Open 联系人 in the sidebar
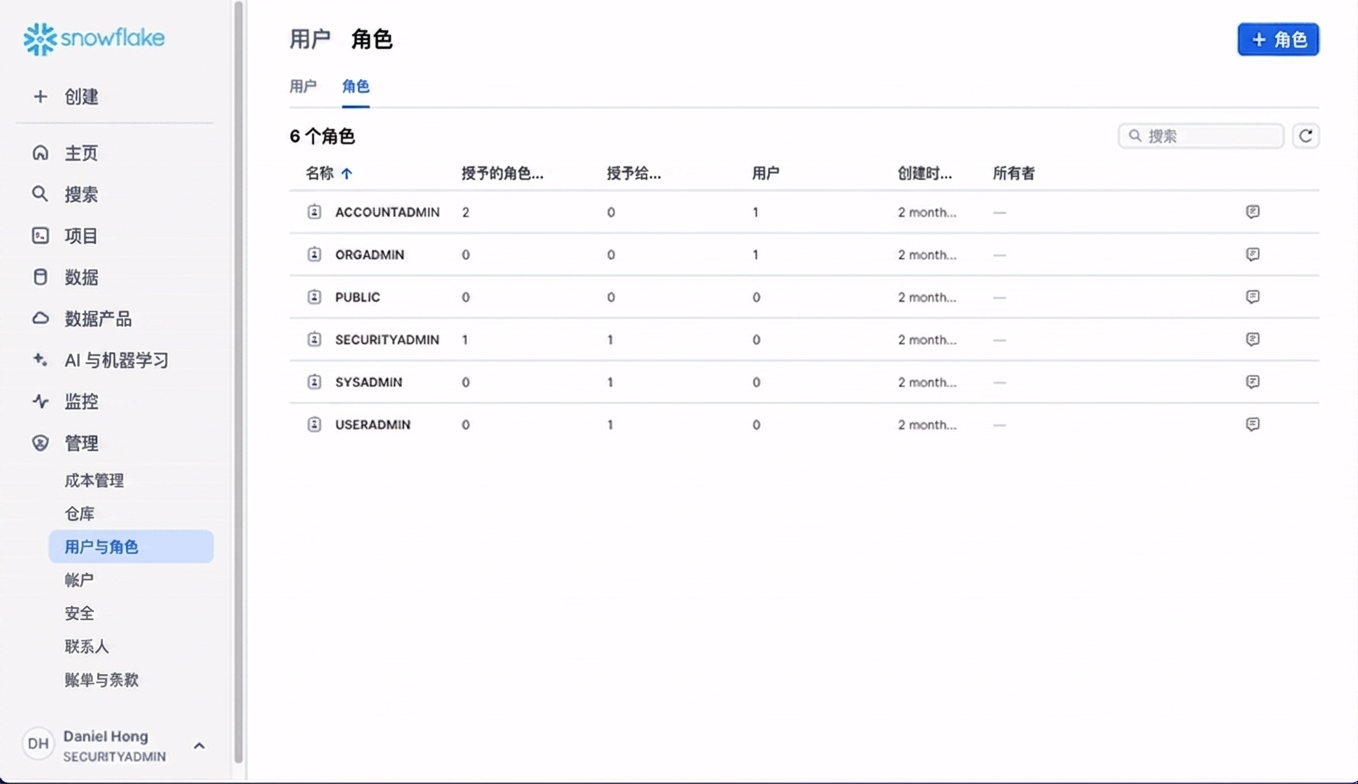 click(x=87, y=647)
